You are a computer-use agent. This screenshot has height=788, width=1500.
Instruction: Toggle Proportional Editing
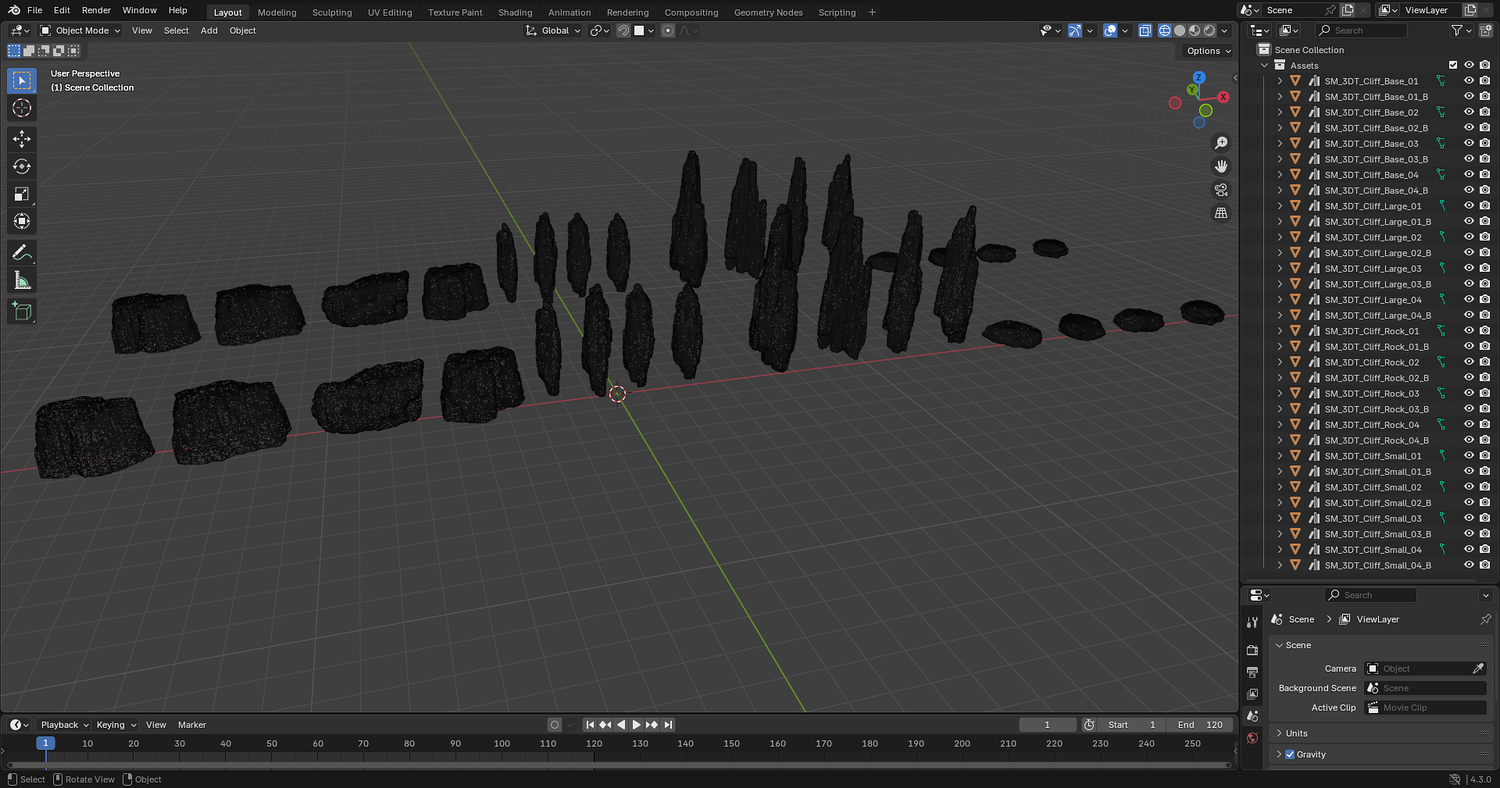pyautogui.click(x=669, y=30)
